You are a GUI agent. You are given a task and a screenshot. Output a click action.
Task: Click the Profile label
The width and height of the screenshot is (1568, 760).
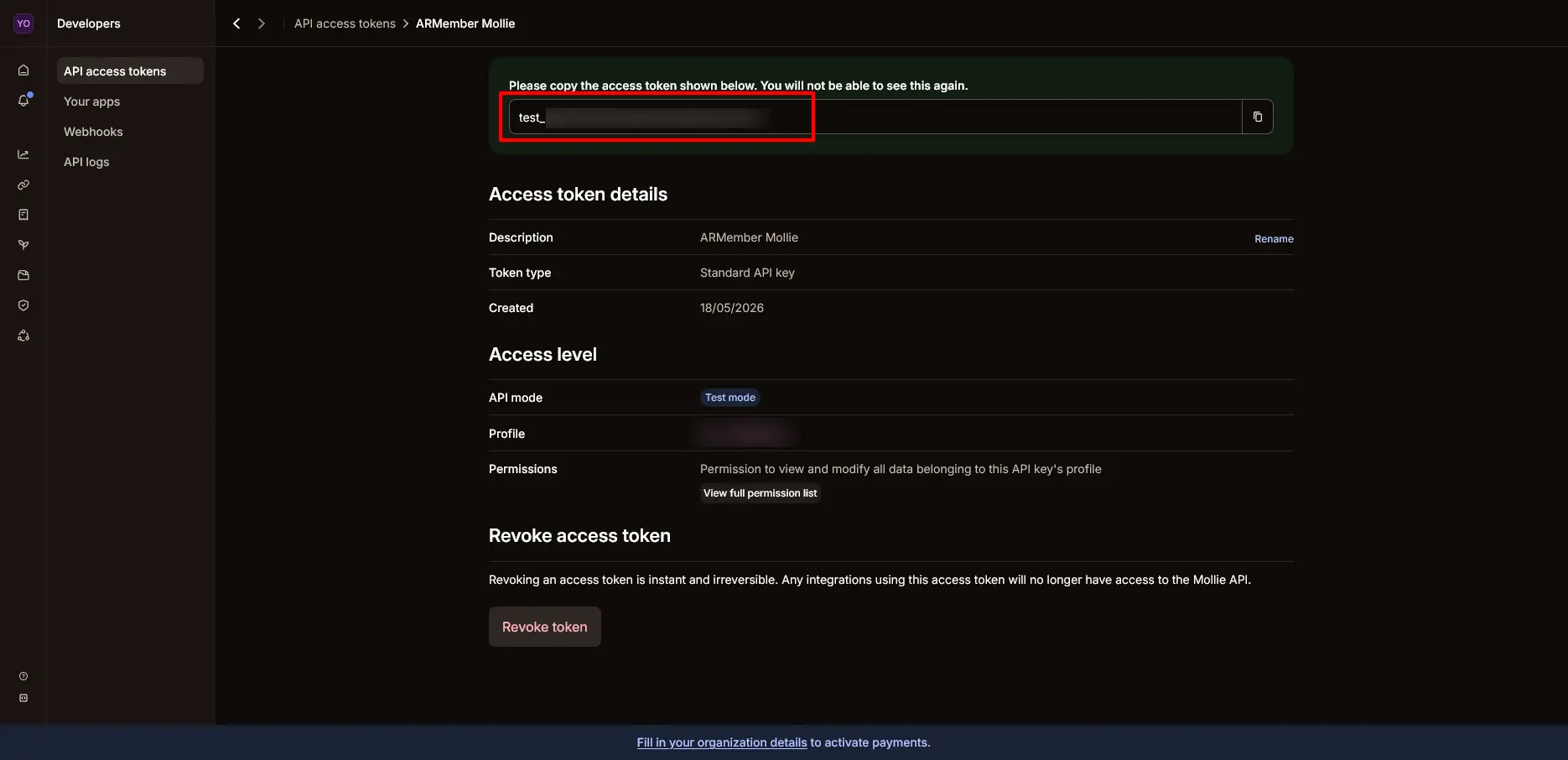tap(506, 434)
